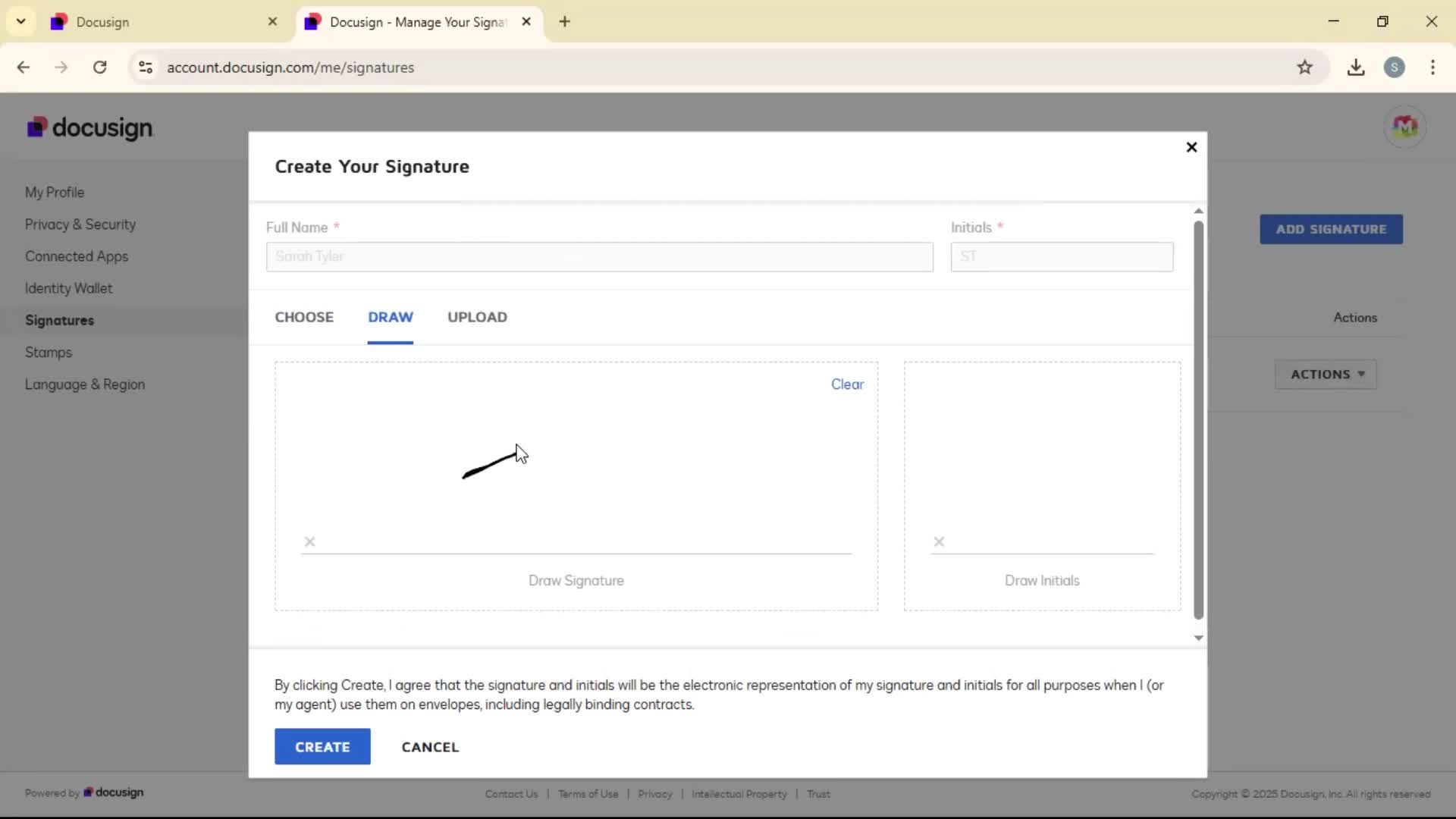Image resolution: width=1456 pixels, height=819 pixels.
Task: Reload the Docusign page
Action: (99, 67)
